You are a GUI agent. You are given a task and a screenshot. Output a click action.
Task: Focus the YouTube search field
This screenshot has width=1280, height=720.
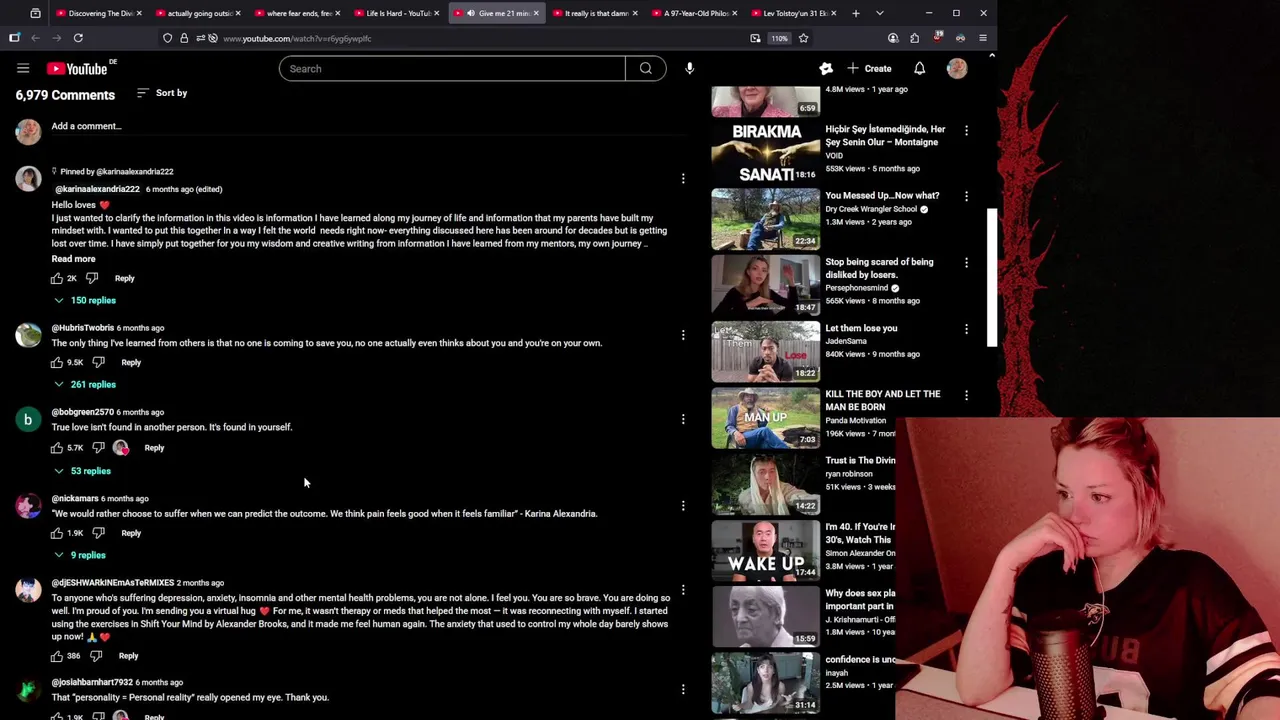(x=452, y=68)
